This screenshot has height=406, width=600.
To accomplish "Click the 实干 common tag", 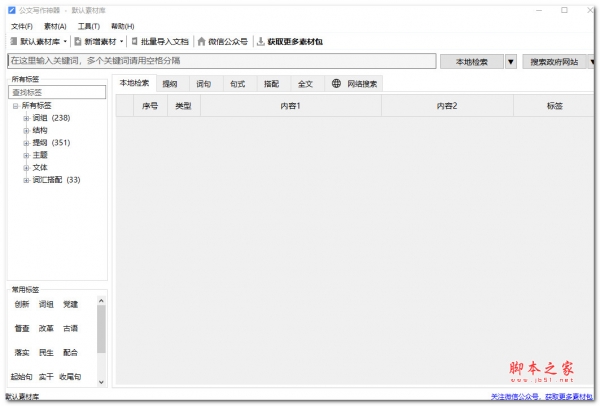I will coord(46,377).
